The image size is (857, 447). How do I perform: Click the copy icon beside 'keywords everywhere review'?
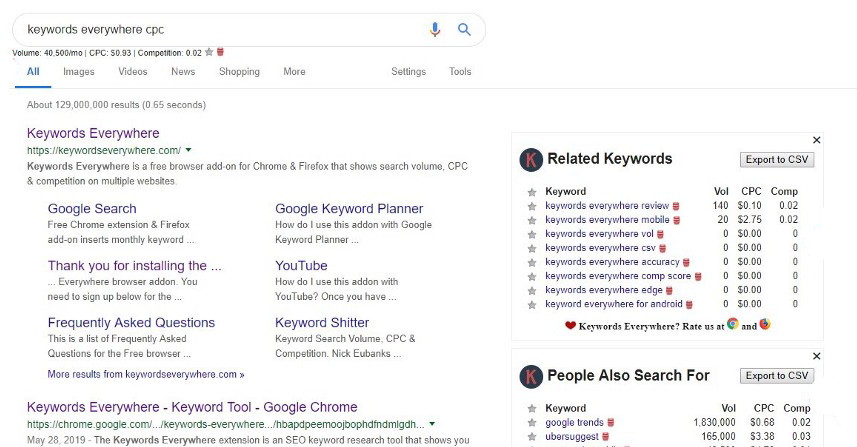pos(676,206)
